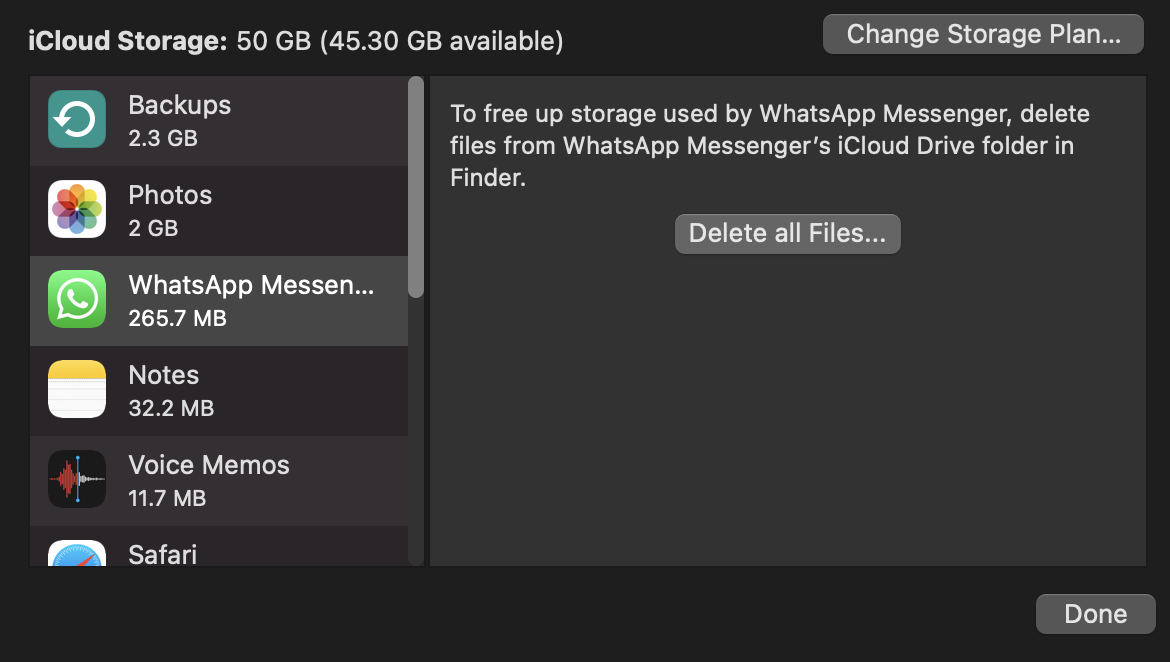Select the Notes entry title
Image resolution: width=1170 pixels, height=662 pixels.
pyautogui.click(x=164, y=375)
